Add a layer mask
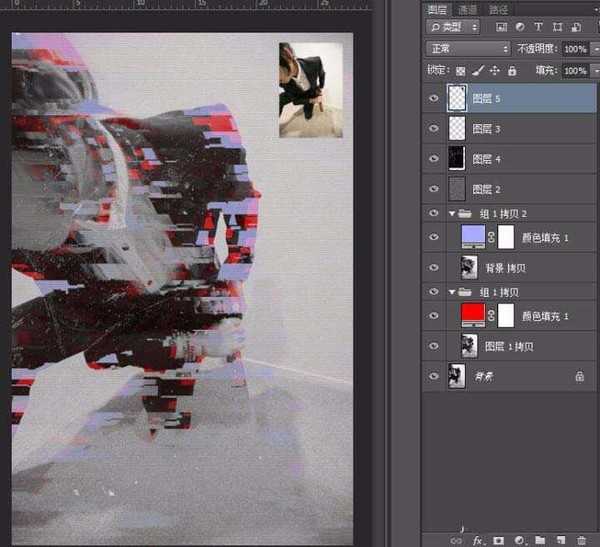This screenshot has height=547, width=600. tap(499, 540)
